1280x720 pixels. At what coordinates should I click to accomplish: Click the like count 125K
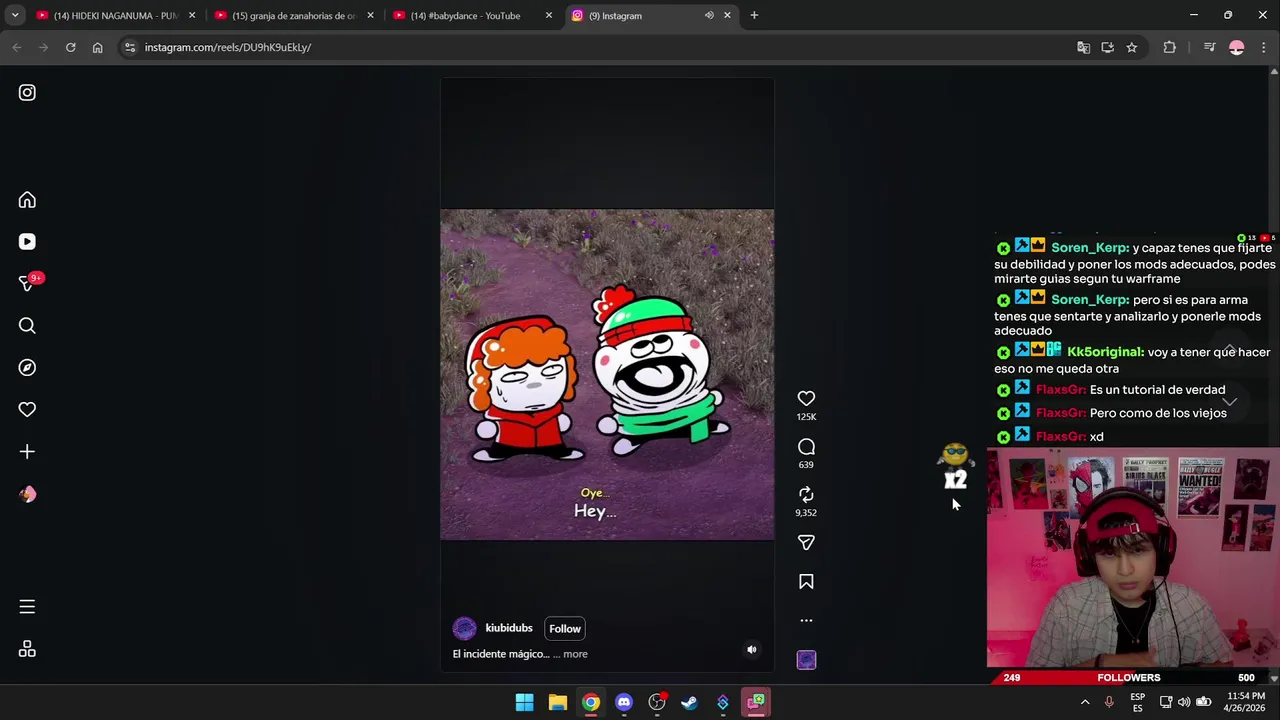click(806, 417)
